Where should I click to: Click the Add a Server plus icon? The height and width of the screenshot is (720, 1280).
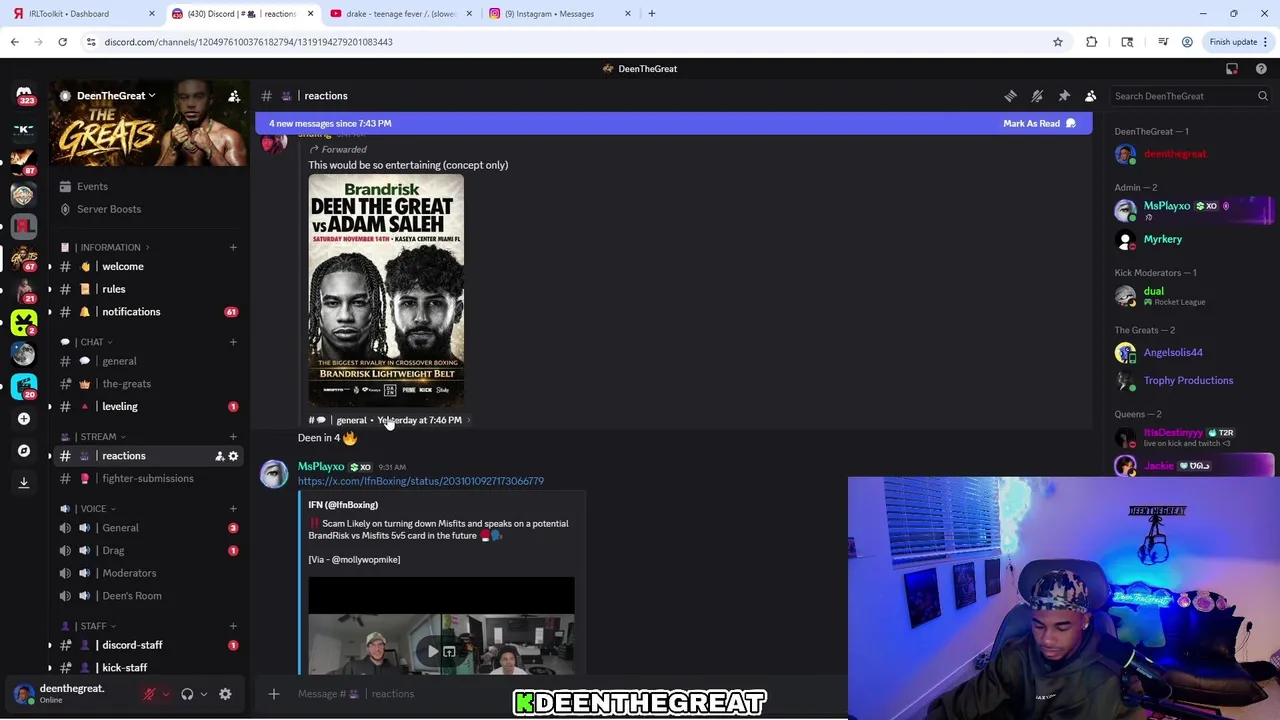(24, 419)
